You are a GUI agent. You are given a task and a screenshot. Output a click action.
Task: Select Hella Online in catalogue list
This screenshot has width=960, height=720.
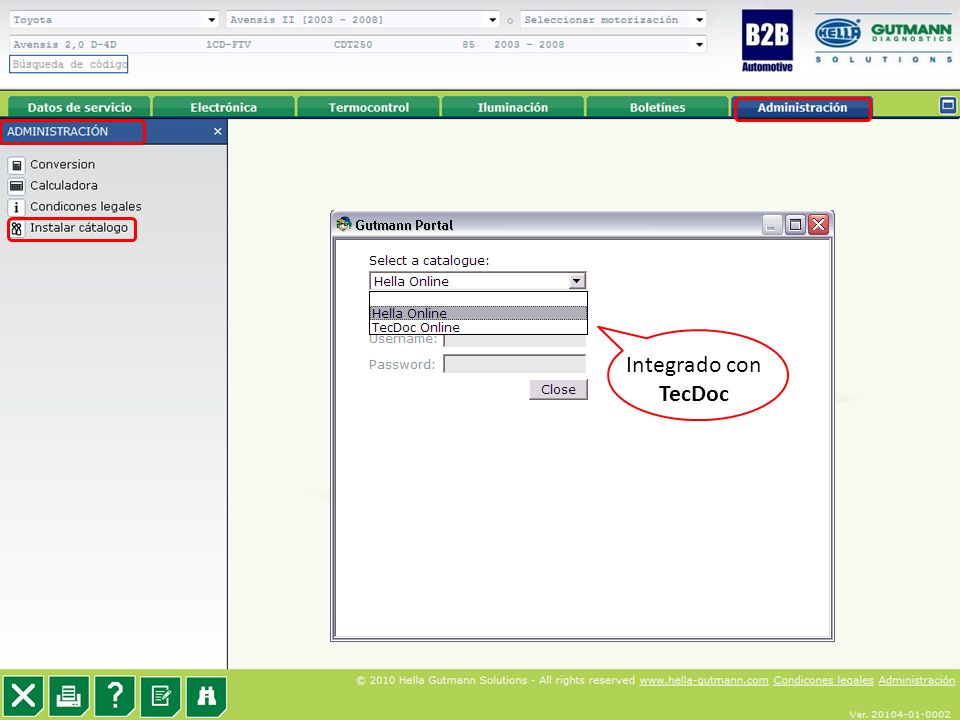coord(478,313)
